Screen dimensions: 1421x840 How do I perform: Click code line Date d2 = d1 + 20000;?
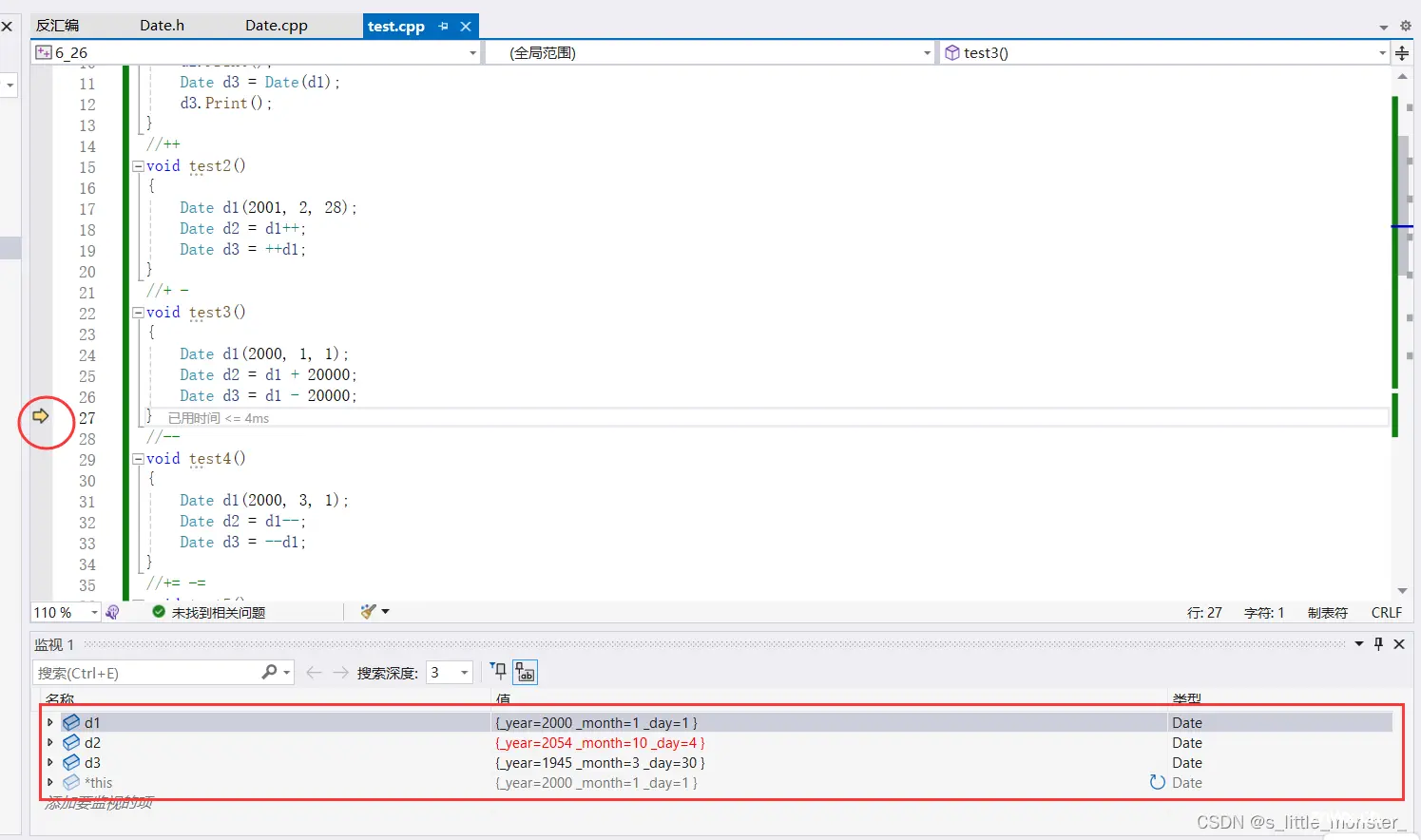point(268,375)
